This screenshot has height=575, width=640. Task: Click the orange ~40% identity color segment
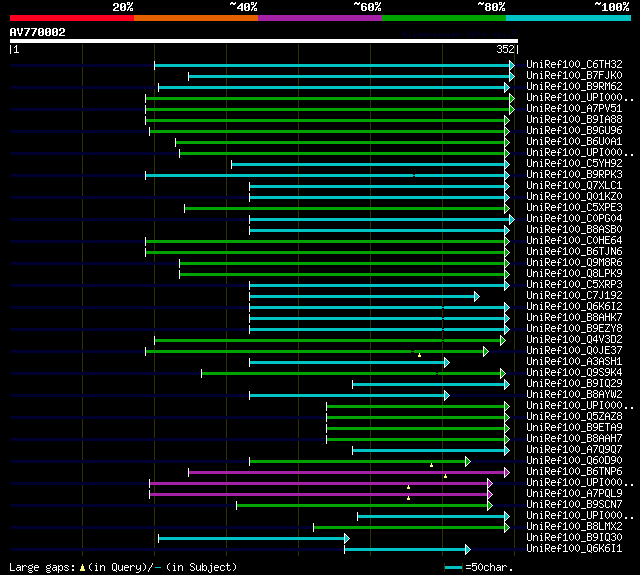pos(196,18)
